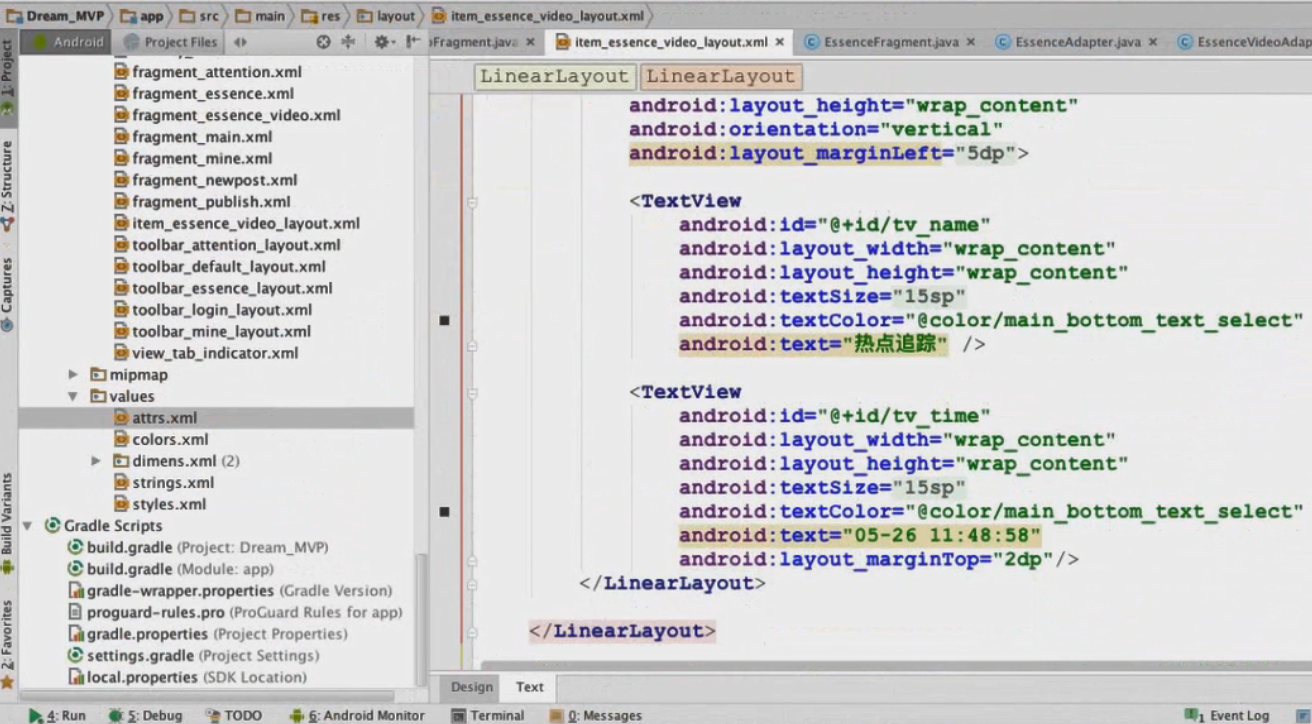Click gutter color swatch beside tv_name textColor

tap(444, 320)
